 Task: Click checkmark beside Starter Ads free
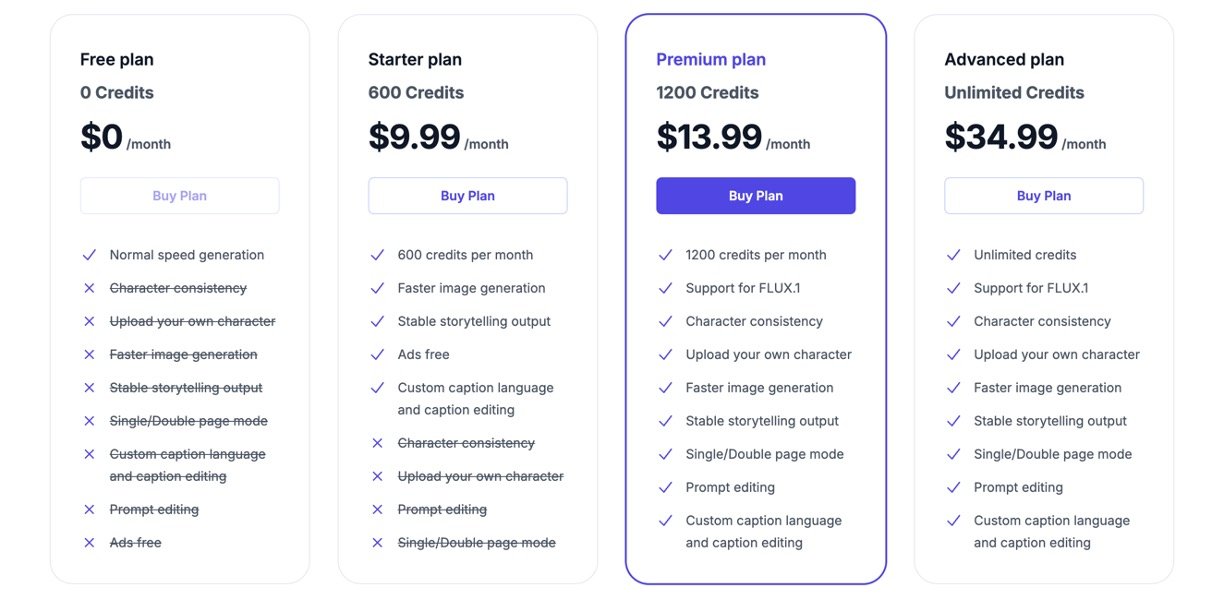click(x=377, y=355)
